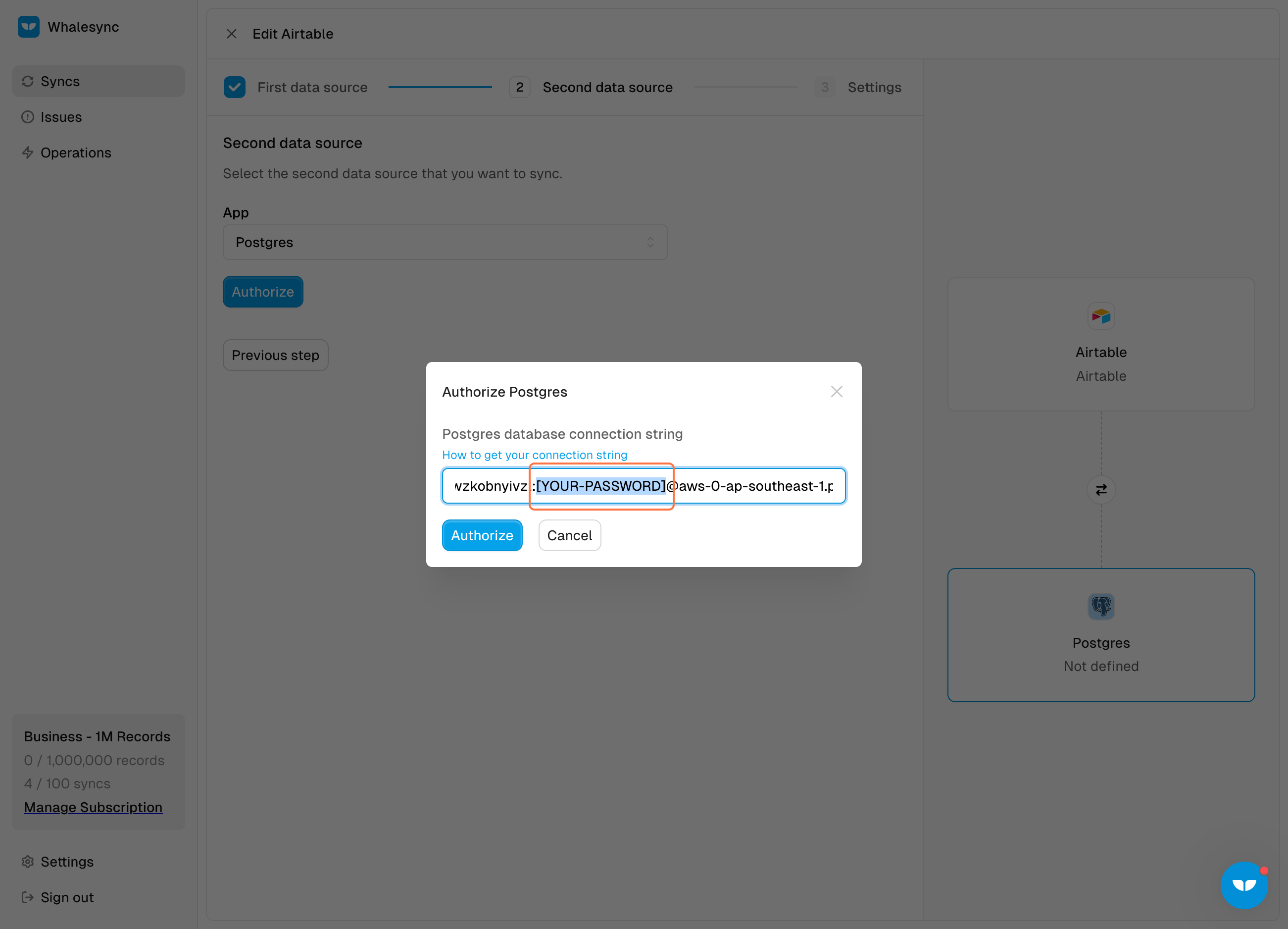The width and height of the screenshot is (1288, 929).
Task: Click the App dropdown chevron arrows
Action: [x=650, y=243]
